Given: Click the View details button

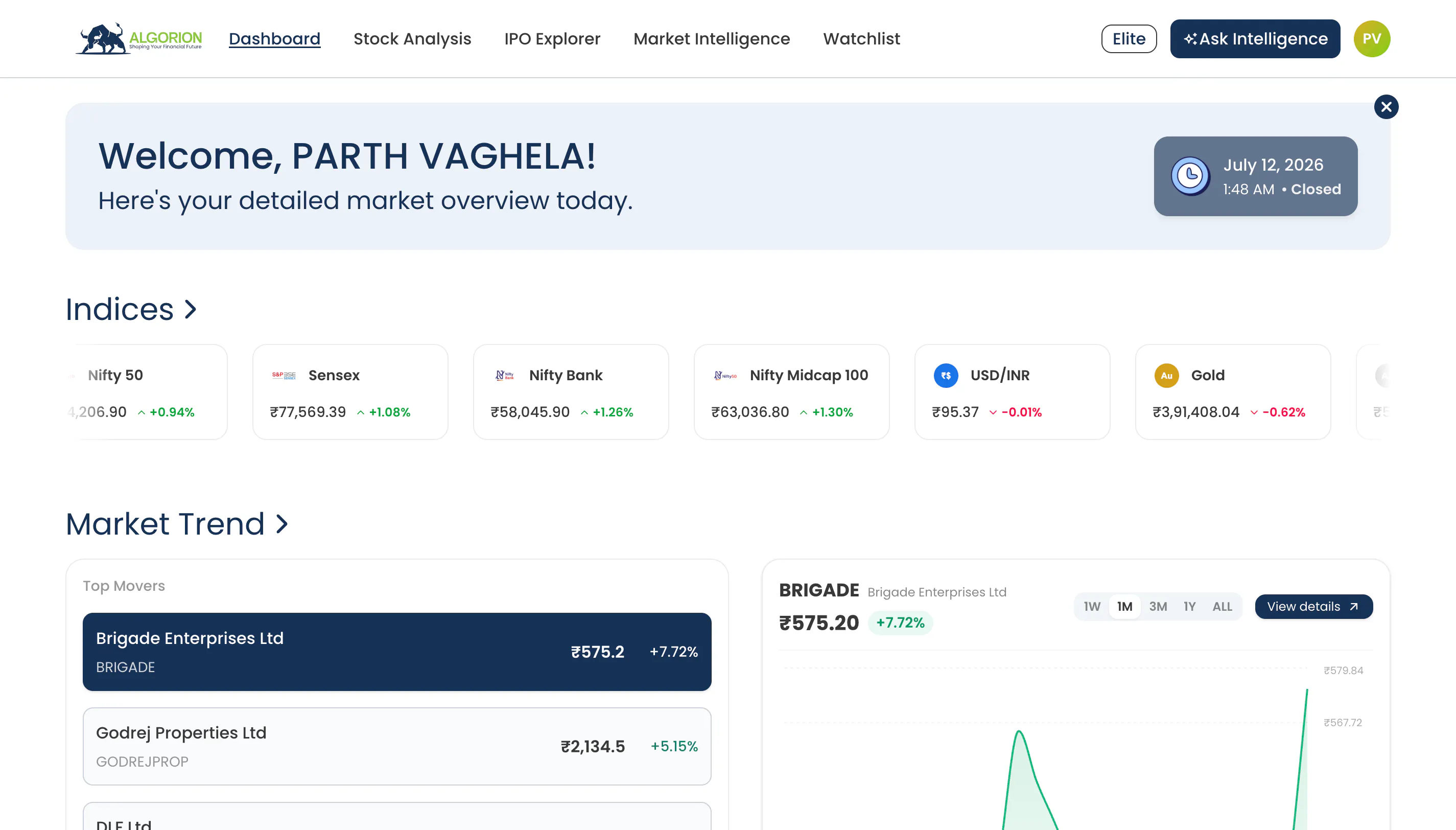Looking at the screenshot, I should (1313, 607).
